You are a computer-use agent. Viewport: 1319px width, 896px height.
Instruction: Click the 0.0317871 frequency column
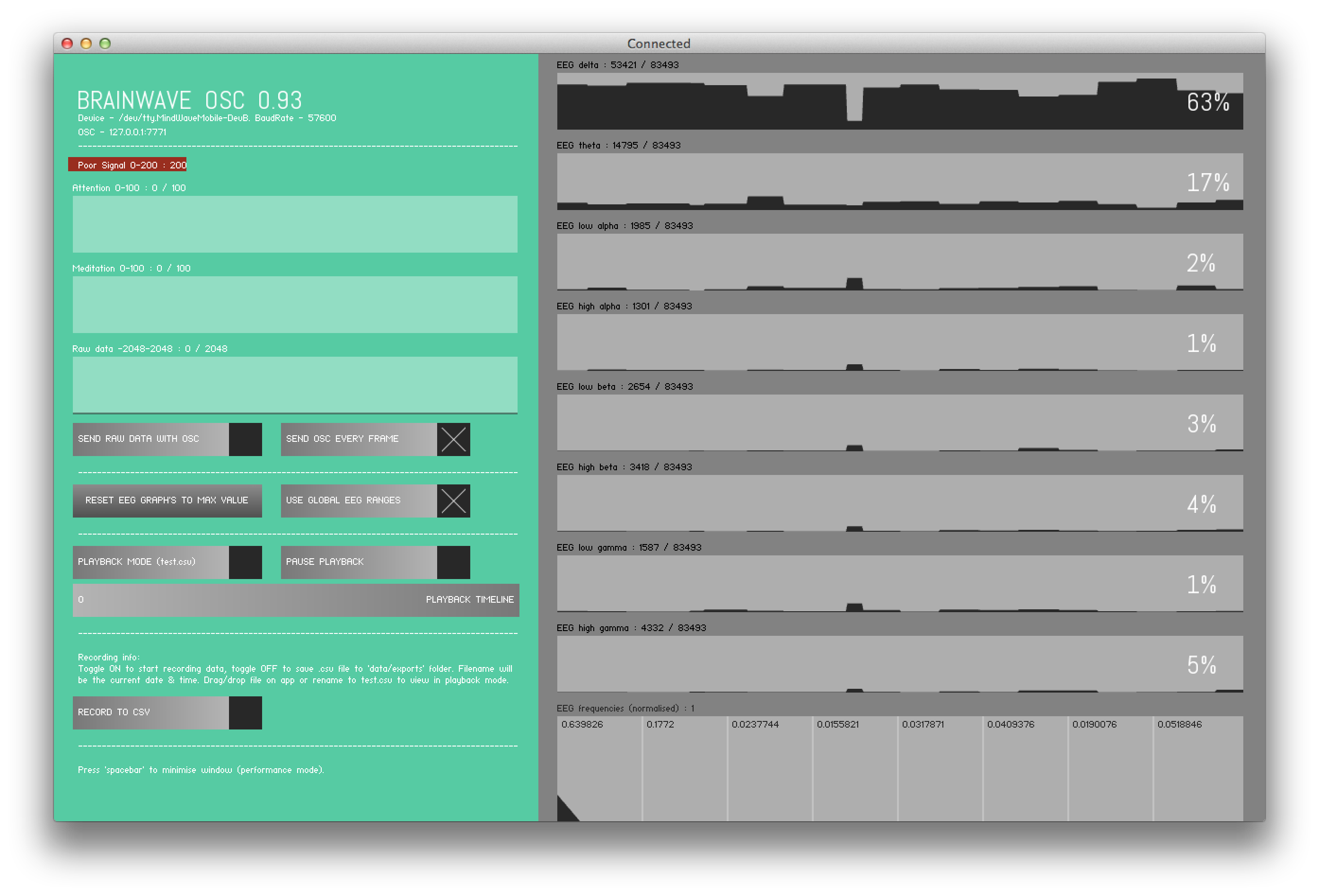[x=940, y=769]
